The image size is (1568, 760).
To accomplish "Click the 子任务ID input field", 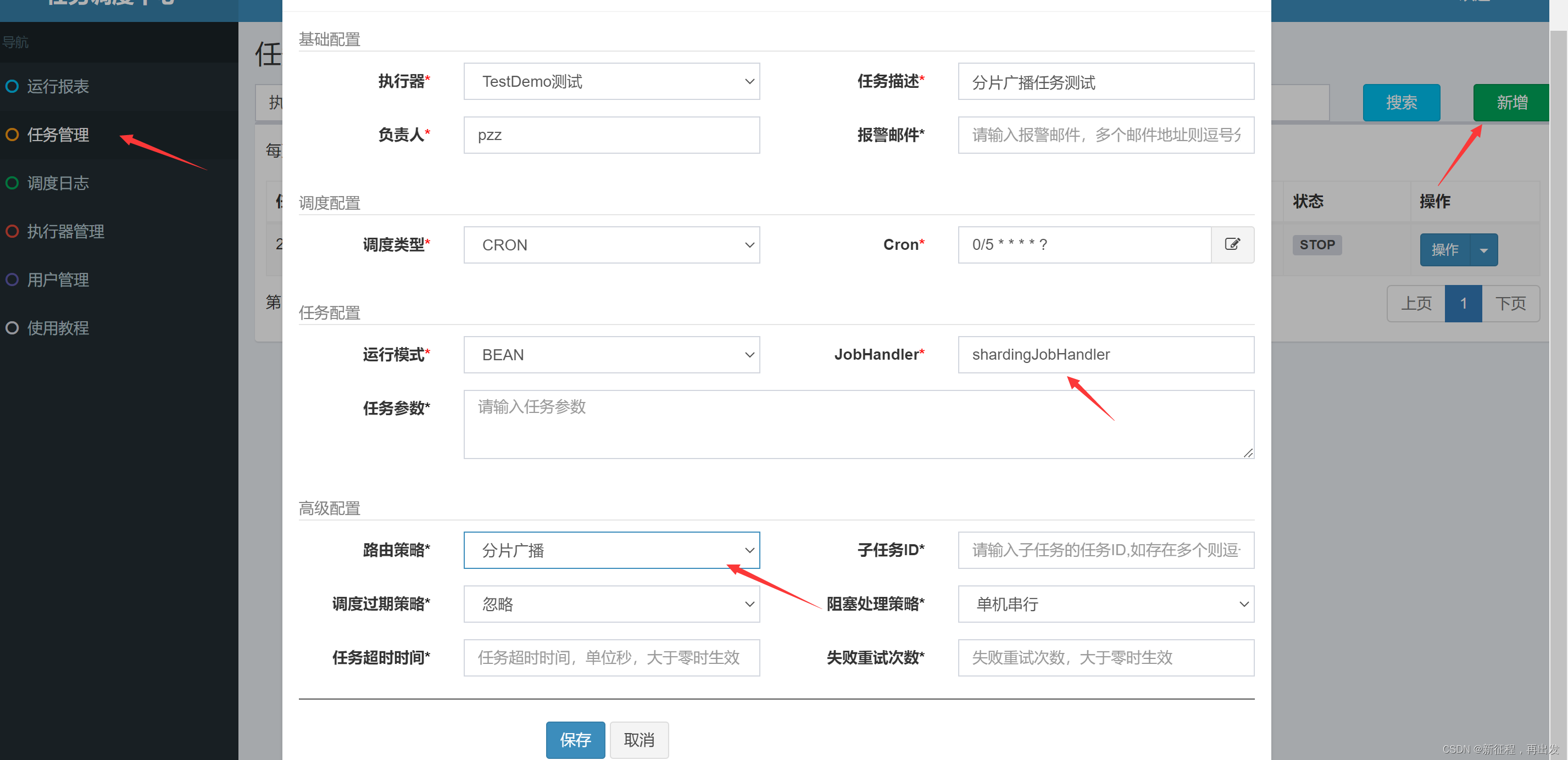I will pyautogui.click(x=1106, y=550).
